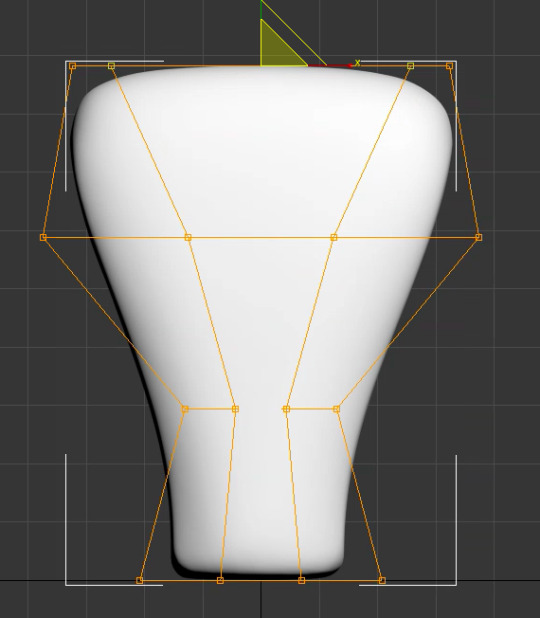Select outer-right control point on the neck lattice row
This screenshot has height=618, width=540.
tap(336, 409)
